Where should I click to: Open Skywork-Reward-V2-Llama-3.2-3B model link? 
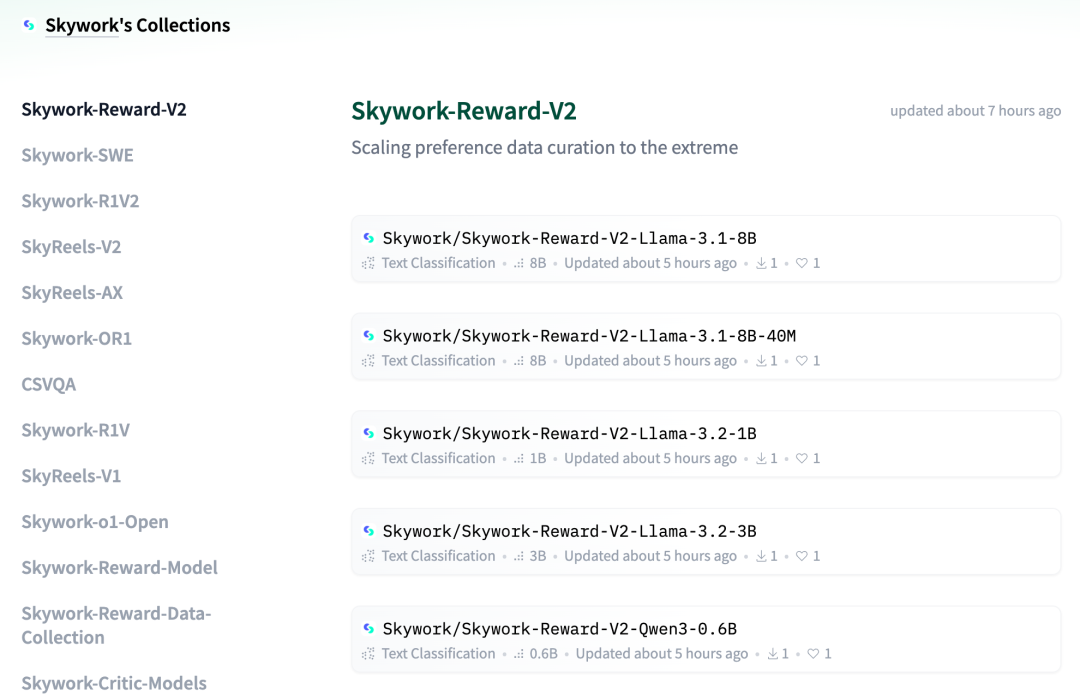570,531
